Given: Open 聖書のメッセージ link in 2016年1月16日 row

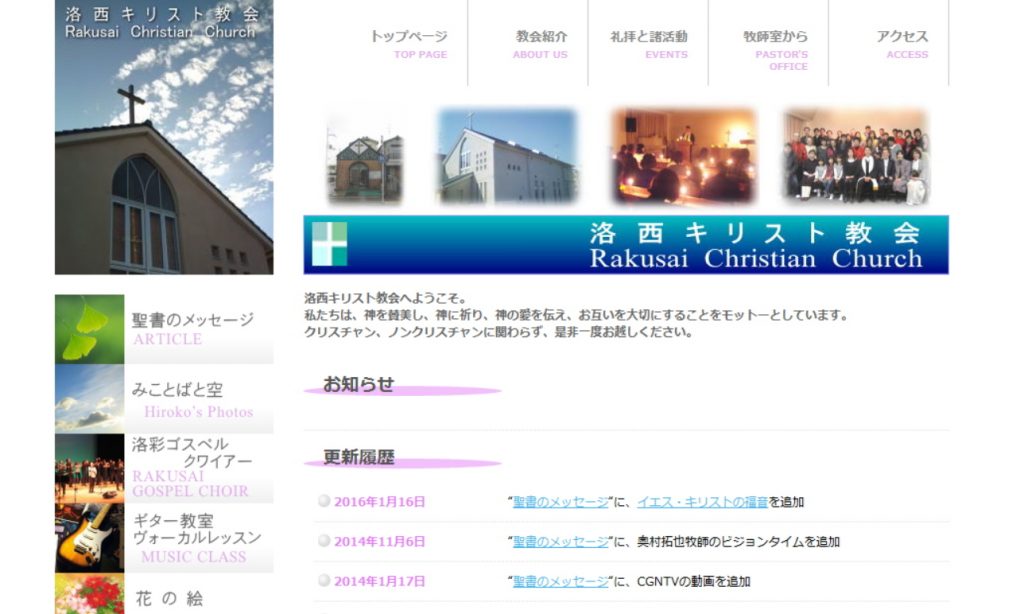Looking at the screenshot, I should (560, 502).
